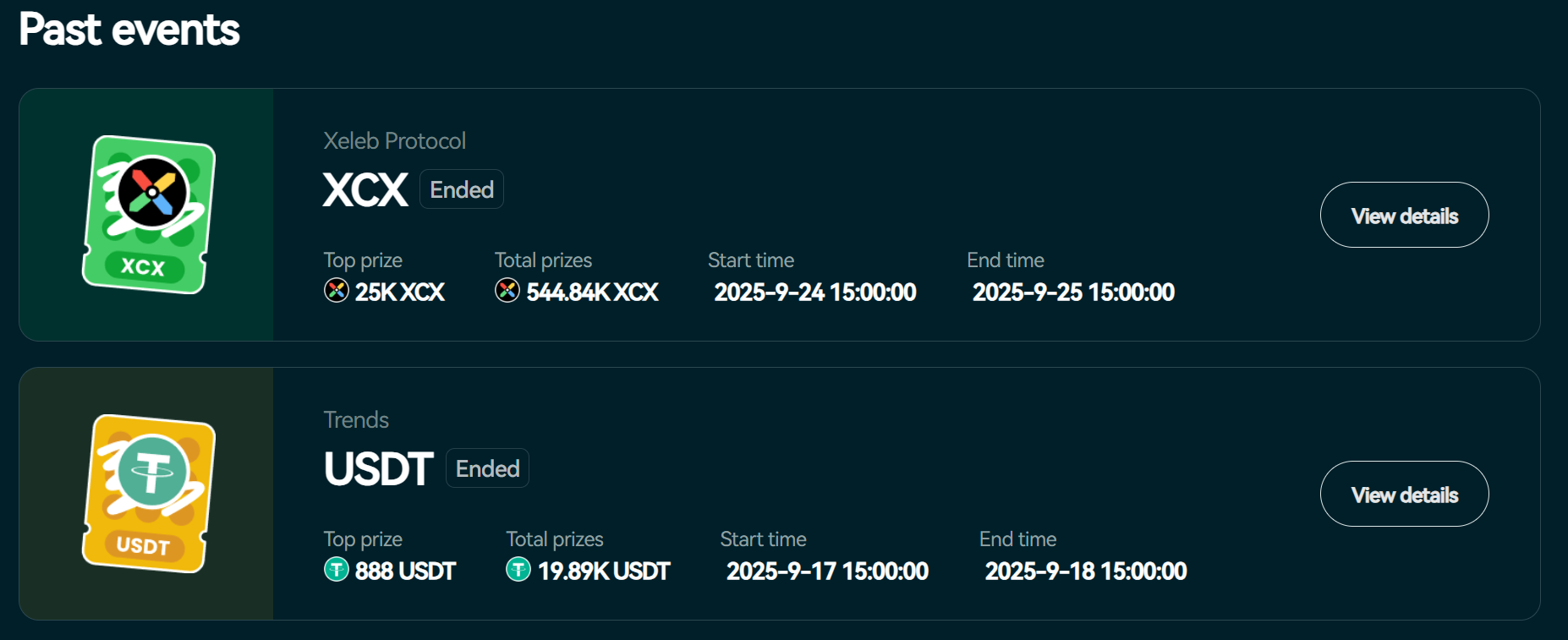This screenshot has width=1568, height=640.
Task: Click the Past events heading
Action: click(129, 30)
